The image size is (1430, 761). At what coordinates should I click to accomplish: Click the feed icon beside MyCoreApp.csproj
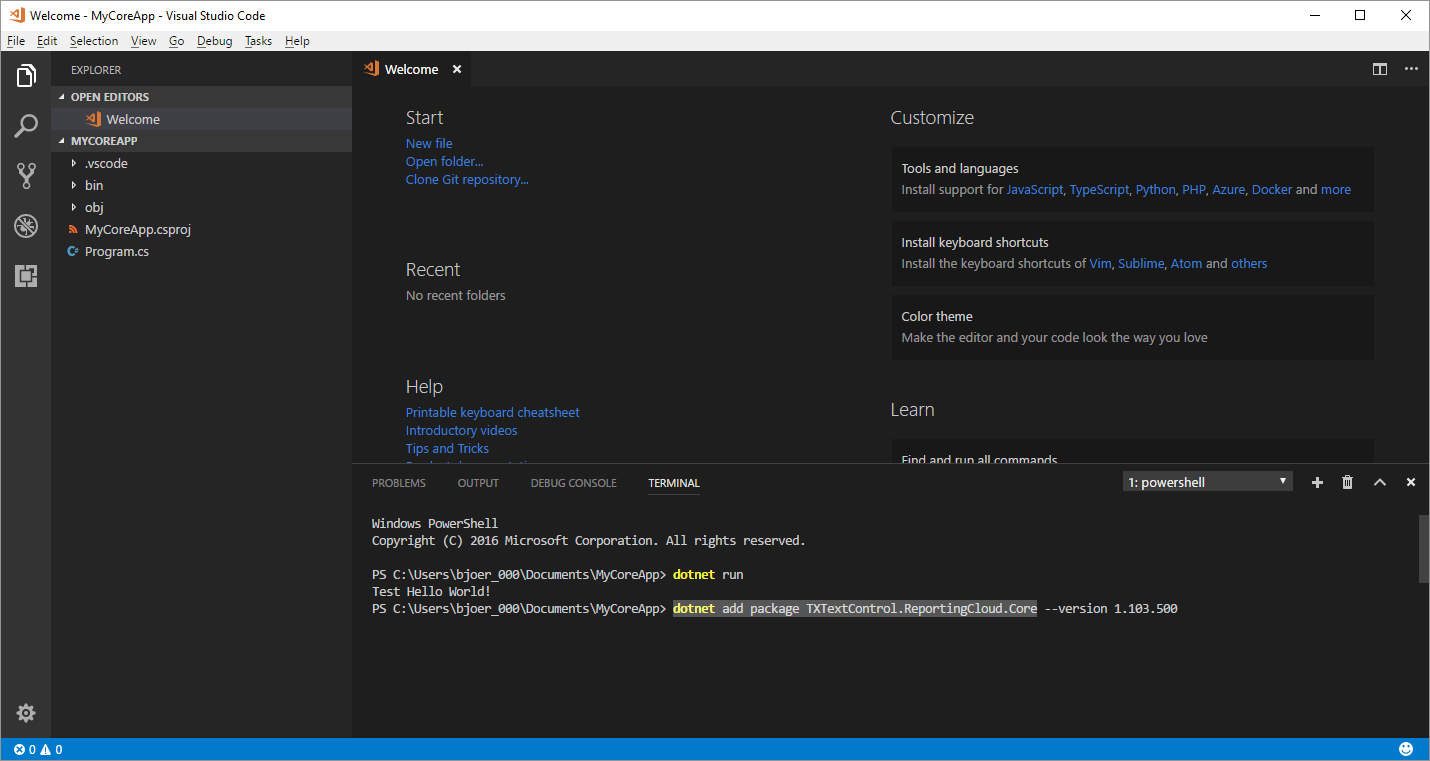(73, 229)
